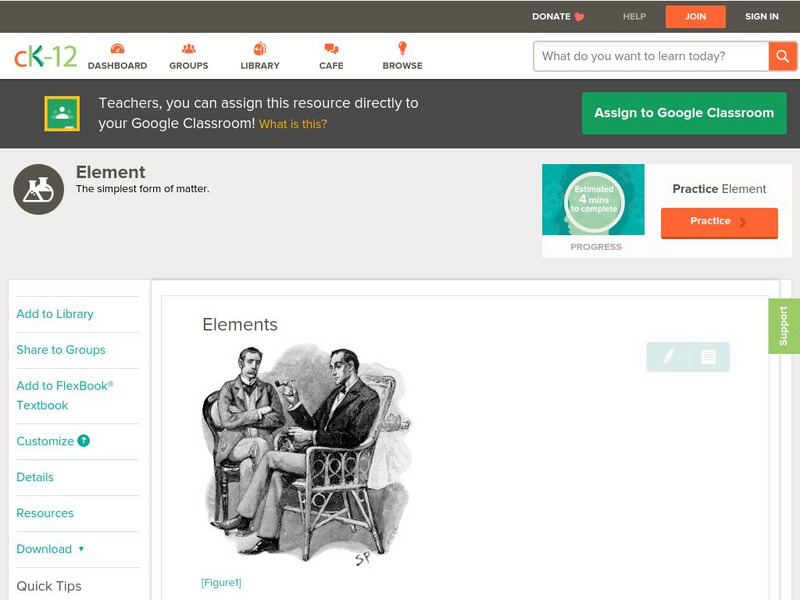The image size is (800, 600).
Task: Click the Sherlock Holmes illustration image
Action: 306,454
